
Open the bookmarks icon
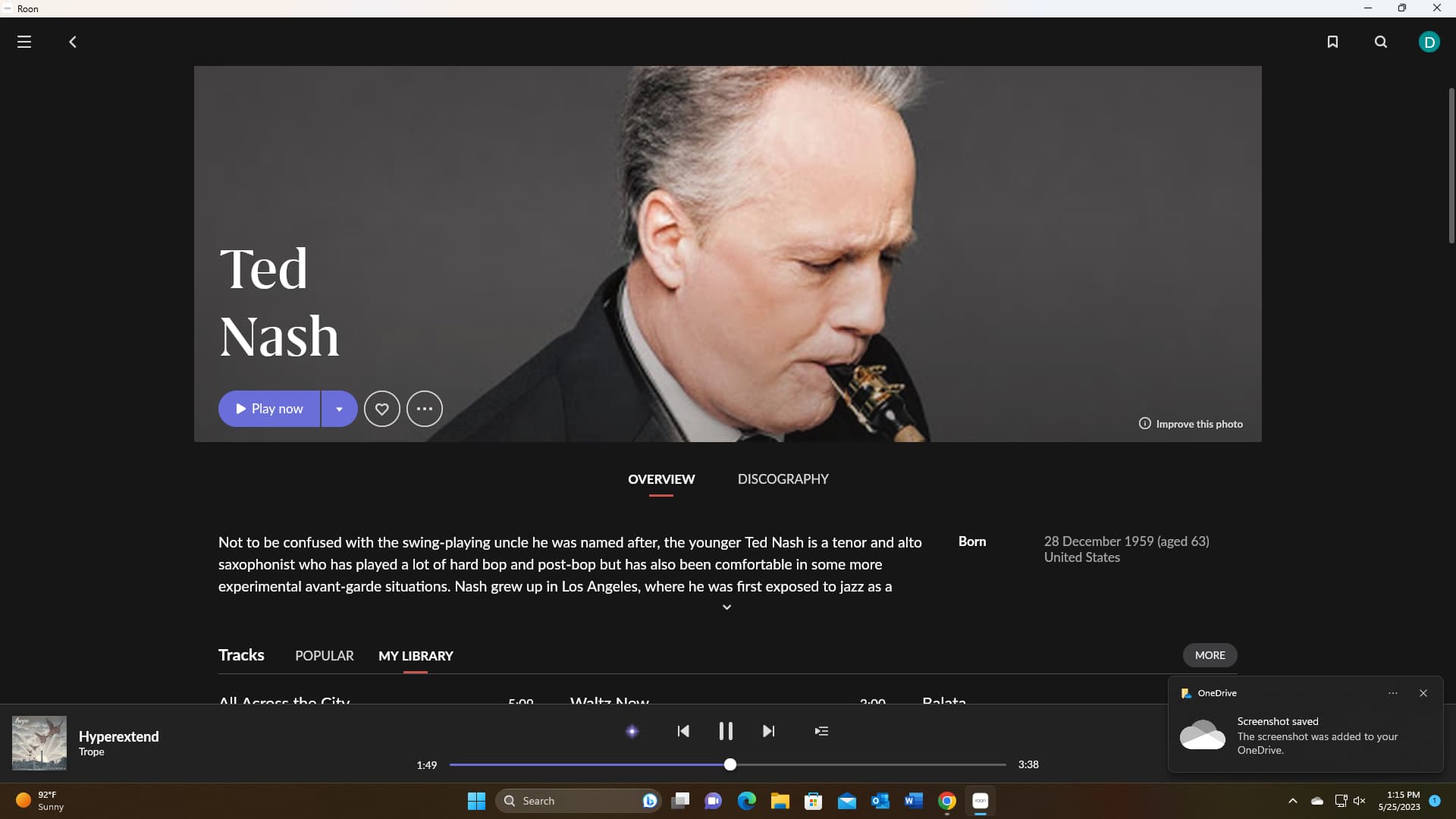pos(1332,42)
